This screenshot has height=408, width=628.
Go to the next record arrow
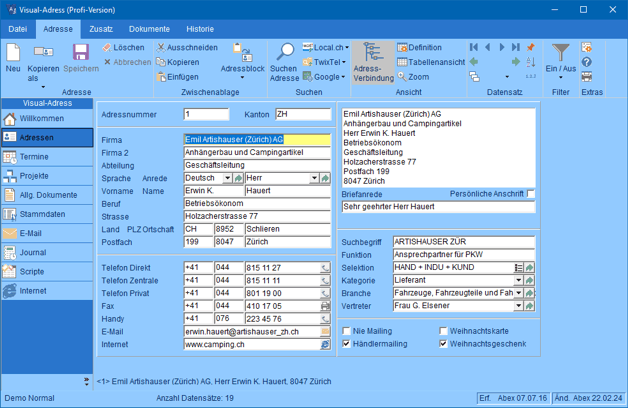[x=501, y=47]
